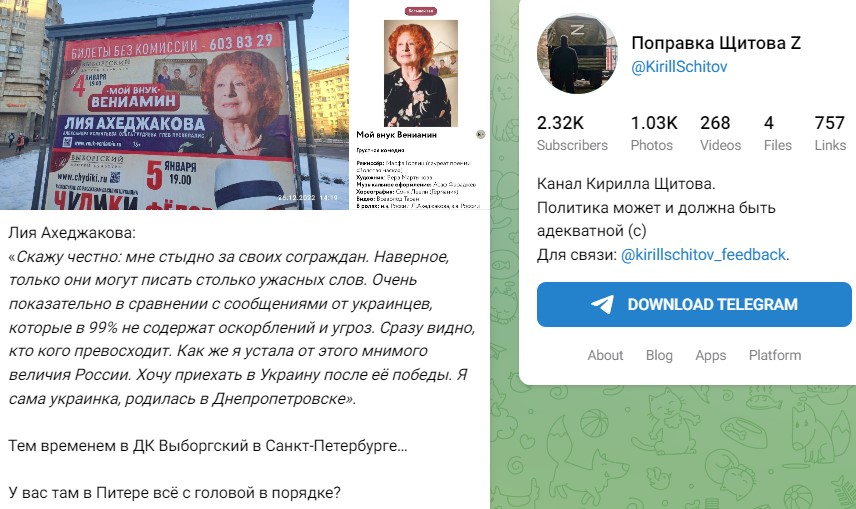Viewport: 856px width, 509px height.
Task: Open the theatre page screenshot thumbnail
Action: 420,105
